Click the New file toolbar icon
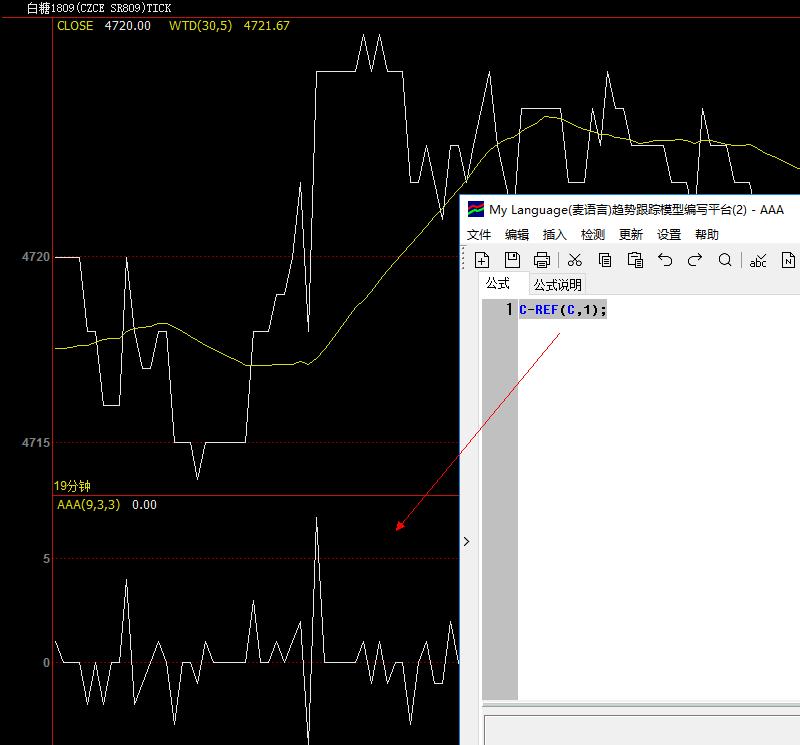Screen dimensions: 800x745 pyautogui.click(x=482, y=260)
